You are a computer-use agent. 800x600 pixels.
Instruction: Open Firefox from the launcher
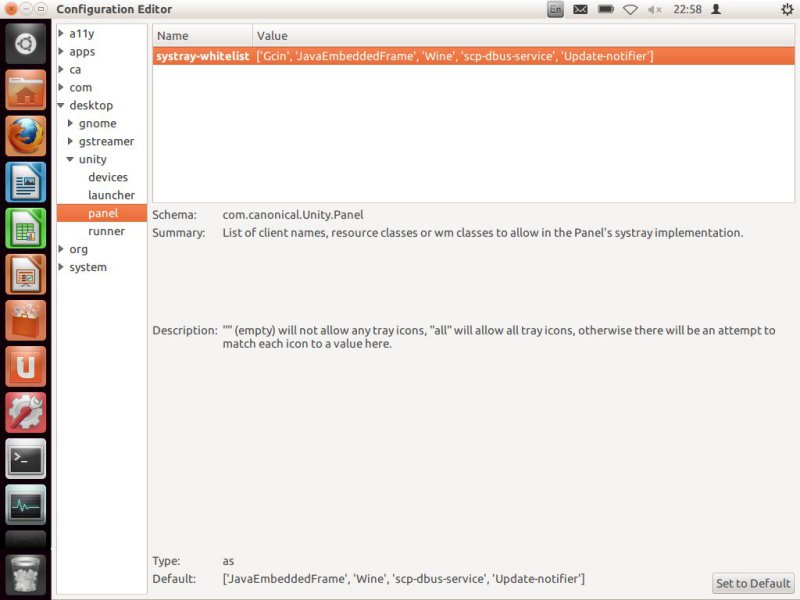pos(26,136)
